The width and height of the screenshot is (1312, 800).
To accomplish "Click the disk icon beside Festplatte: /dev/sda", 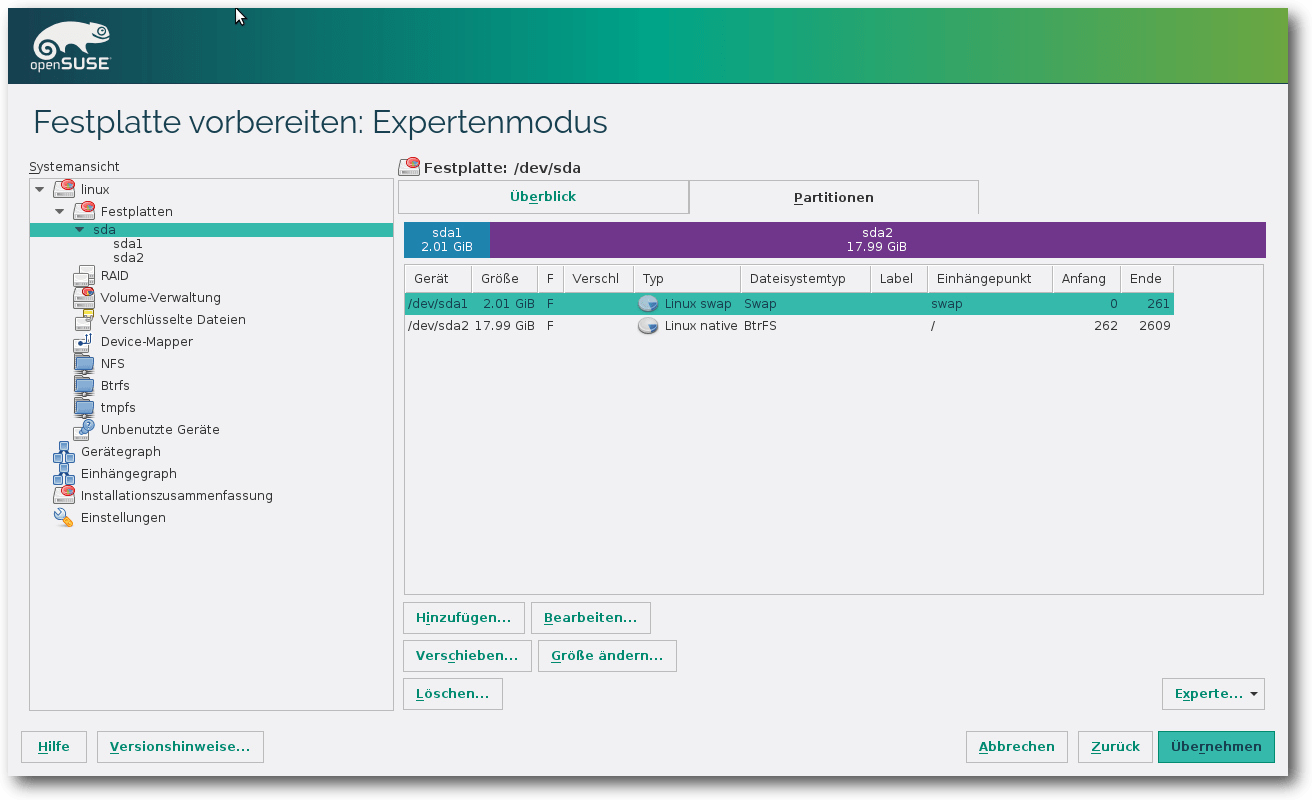I will point(409,167).
